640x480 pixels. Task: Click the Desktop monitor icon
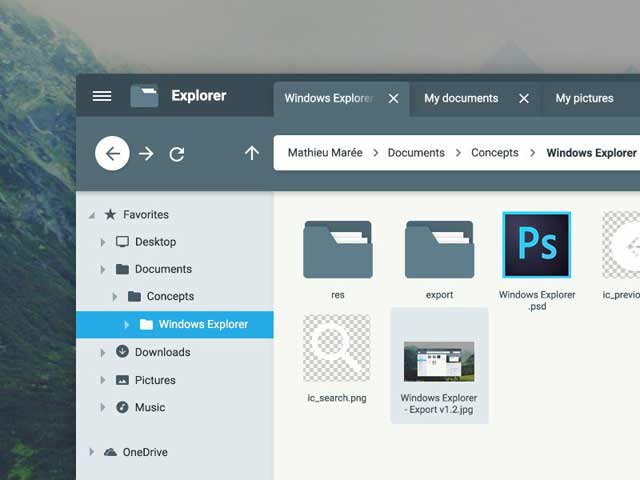(122, 242)
